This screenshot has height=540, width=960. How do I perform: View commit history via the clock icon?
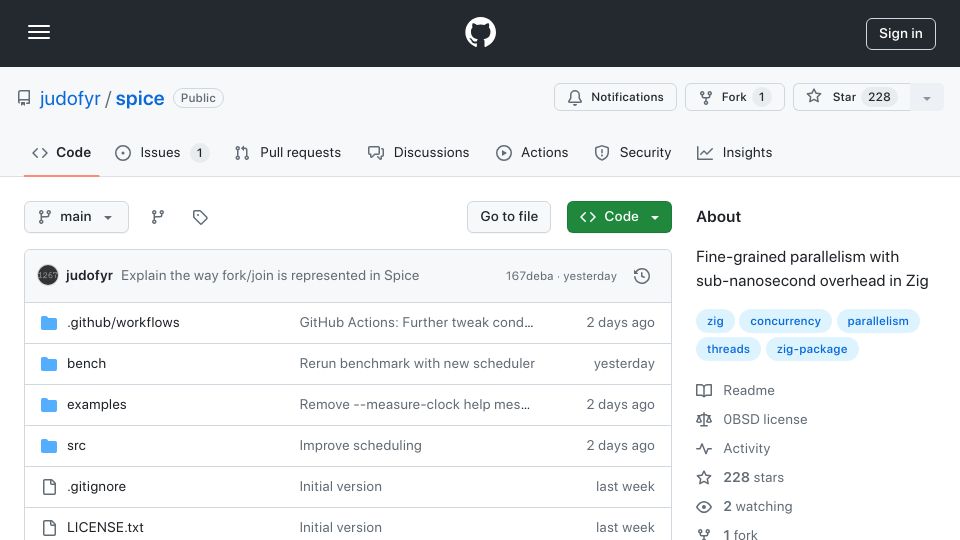642,276
